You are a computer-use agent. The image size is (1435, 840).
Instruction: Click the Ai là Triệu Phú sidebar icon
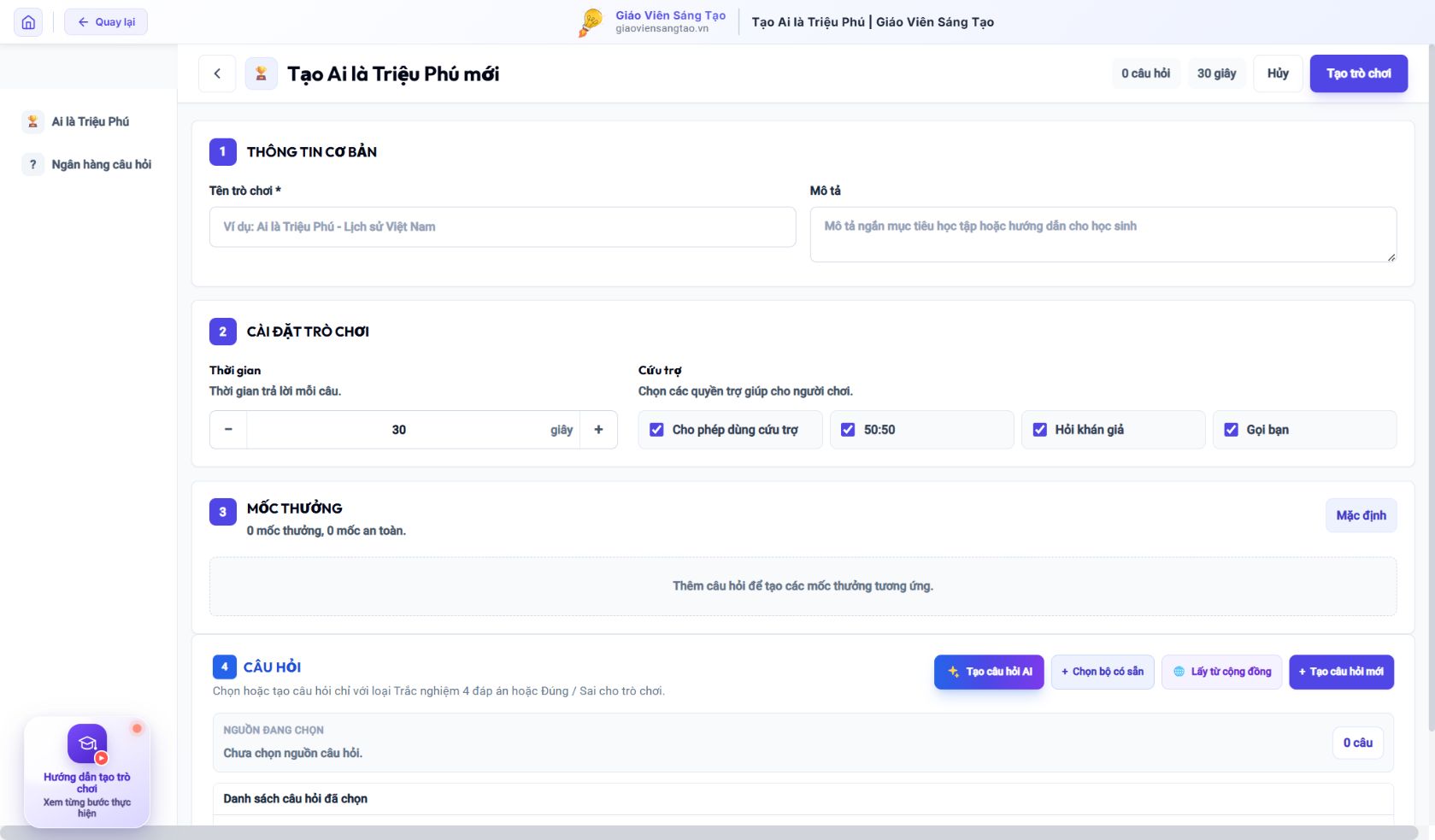32,121
